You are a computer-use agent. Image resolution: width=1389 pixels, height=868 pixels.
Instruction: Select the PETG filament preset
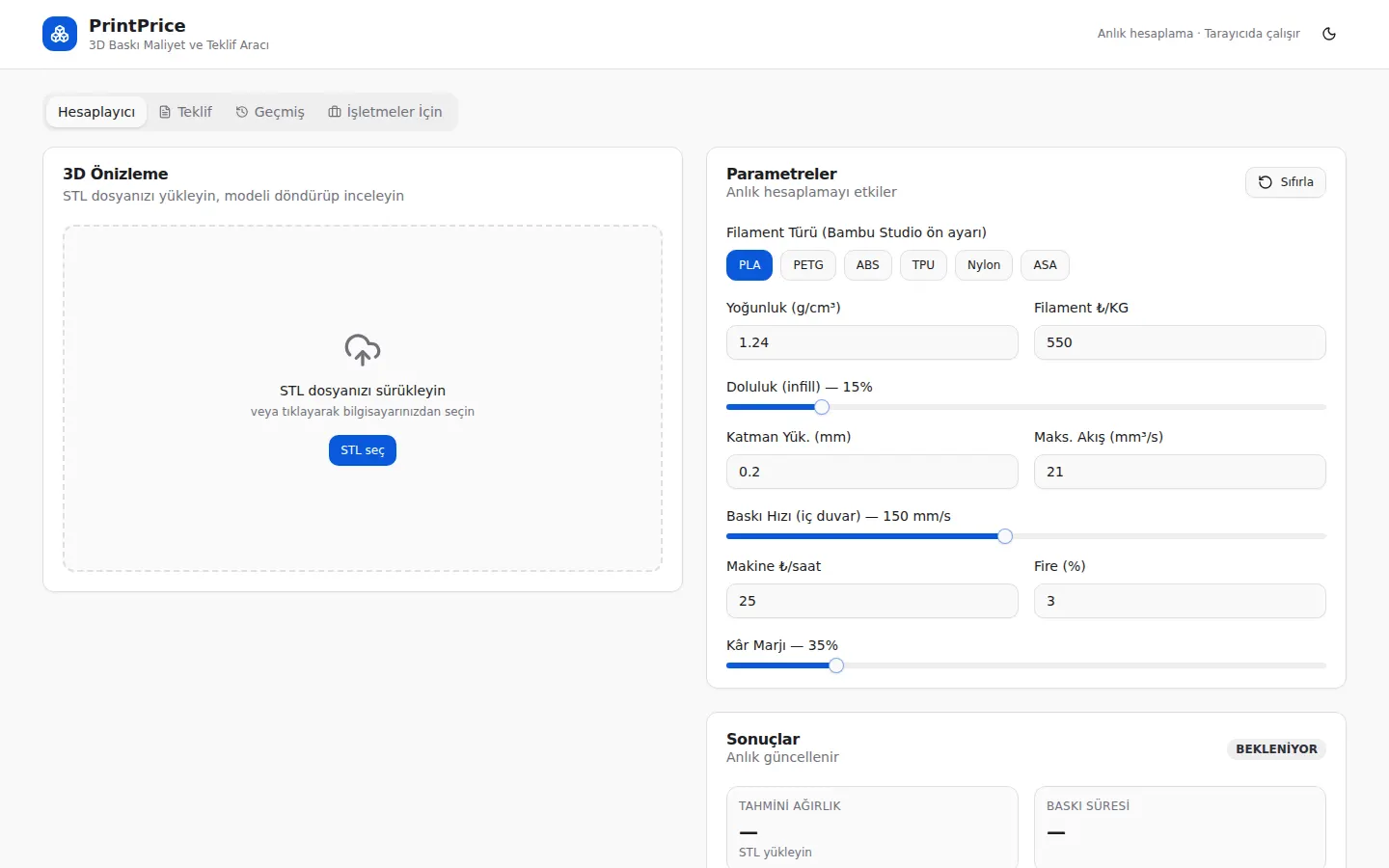pyautogui.click(x=808, y=265)
